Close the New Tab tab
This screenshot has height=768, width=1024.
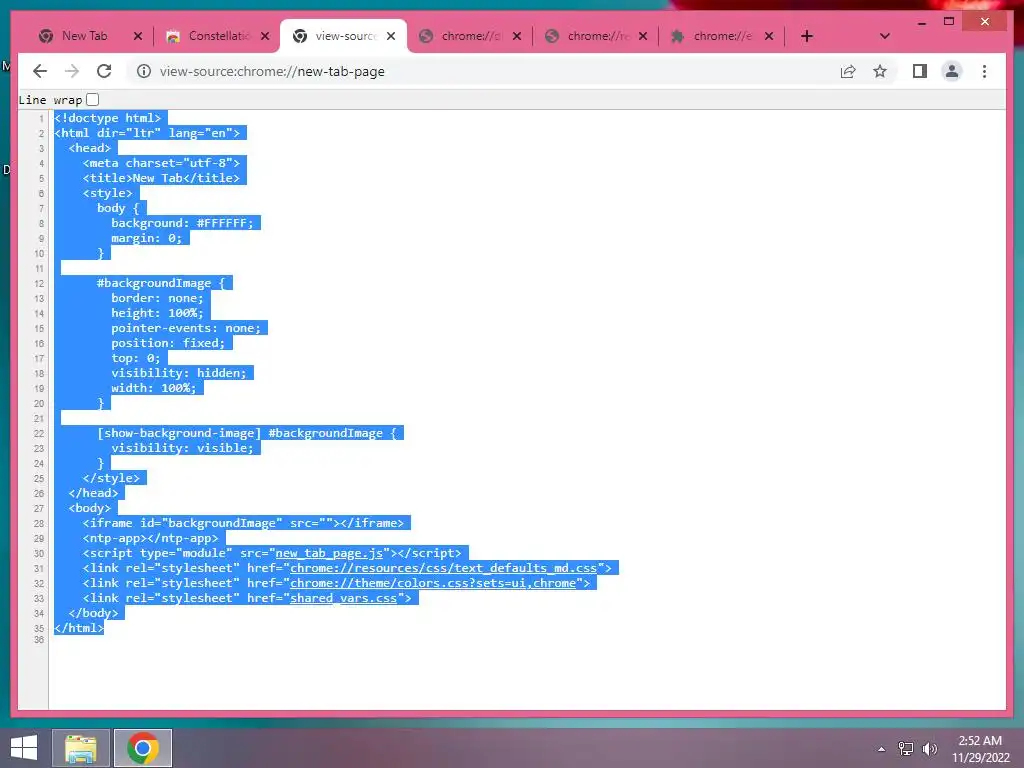(138, 36)
